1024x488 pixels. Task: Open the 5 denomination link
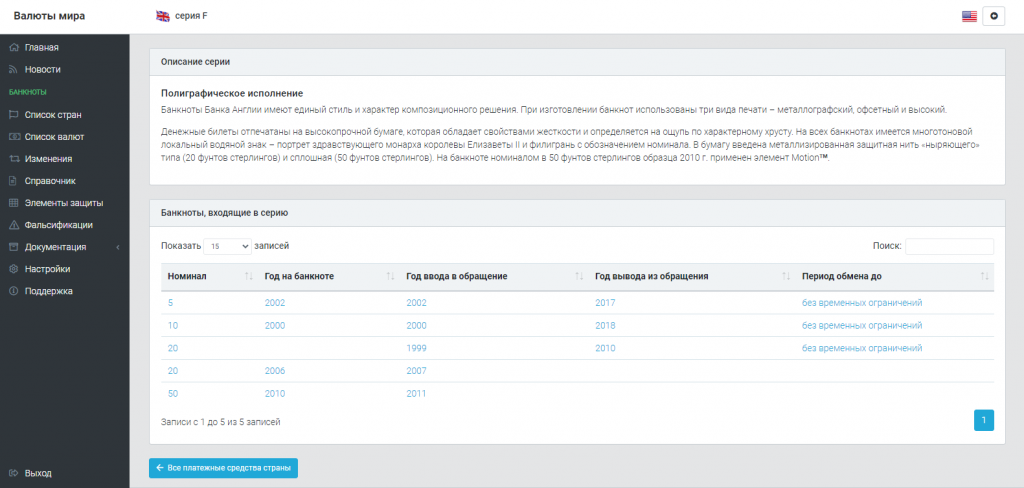170,302
